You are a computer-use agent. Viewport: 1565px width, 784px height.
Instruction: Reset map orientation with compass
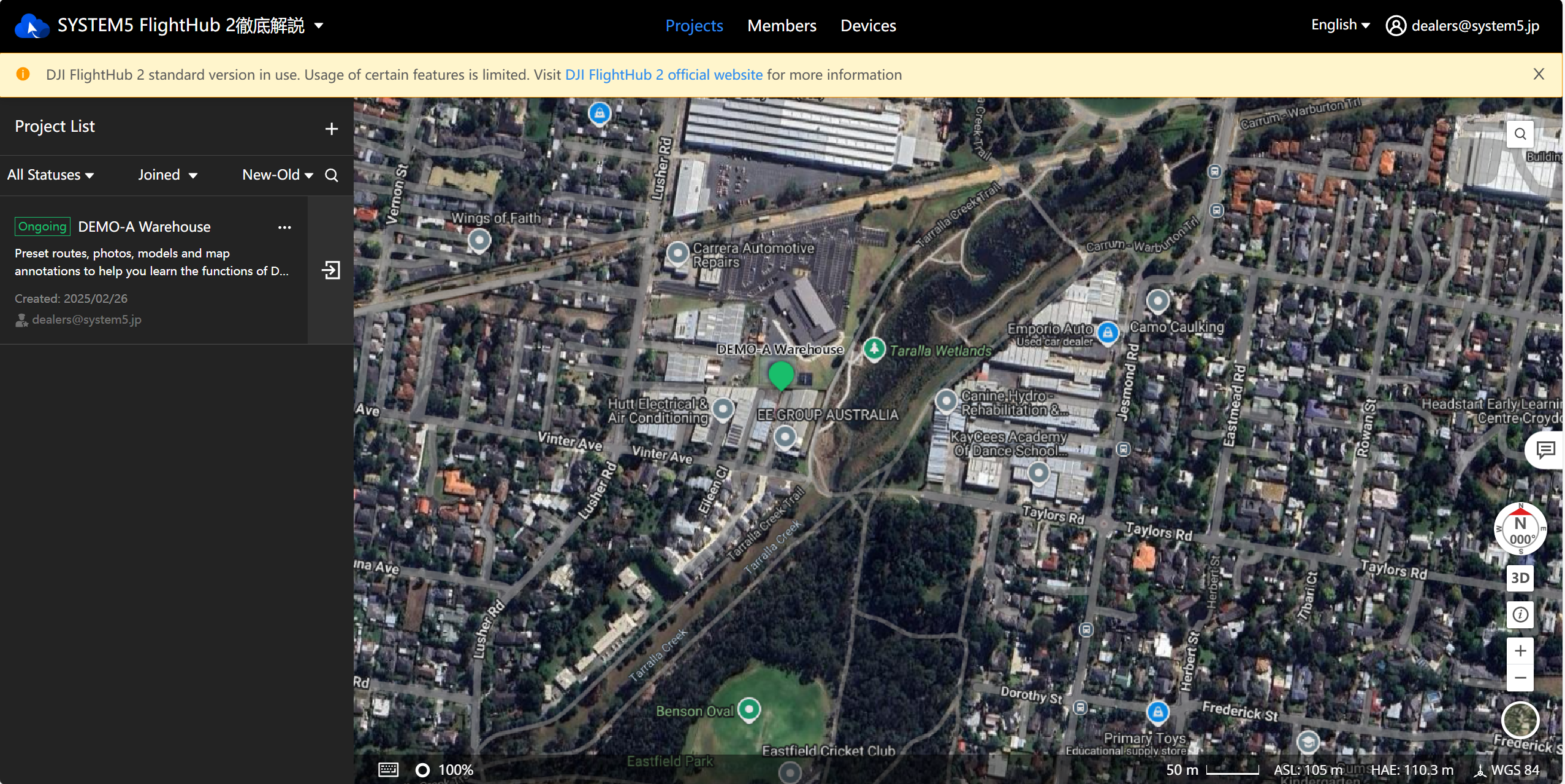tap(1520, 530)
